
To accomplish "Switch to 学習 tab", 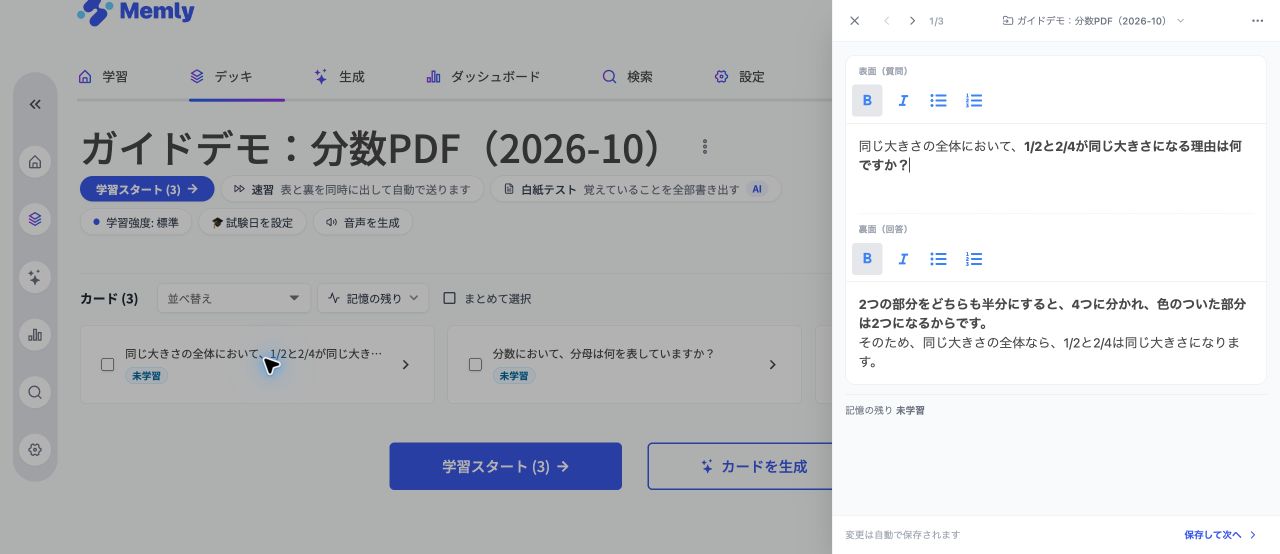I will tap(103, 77).
